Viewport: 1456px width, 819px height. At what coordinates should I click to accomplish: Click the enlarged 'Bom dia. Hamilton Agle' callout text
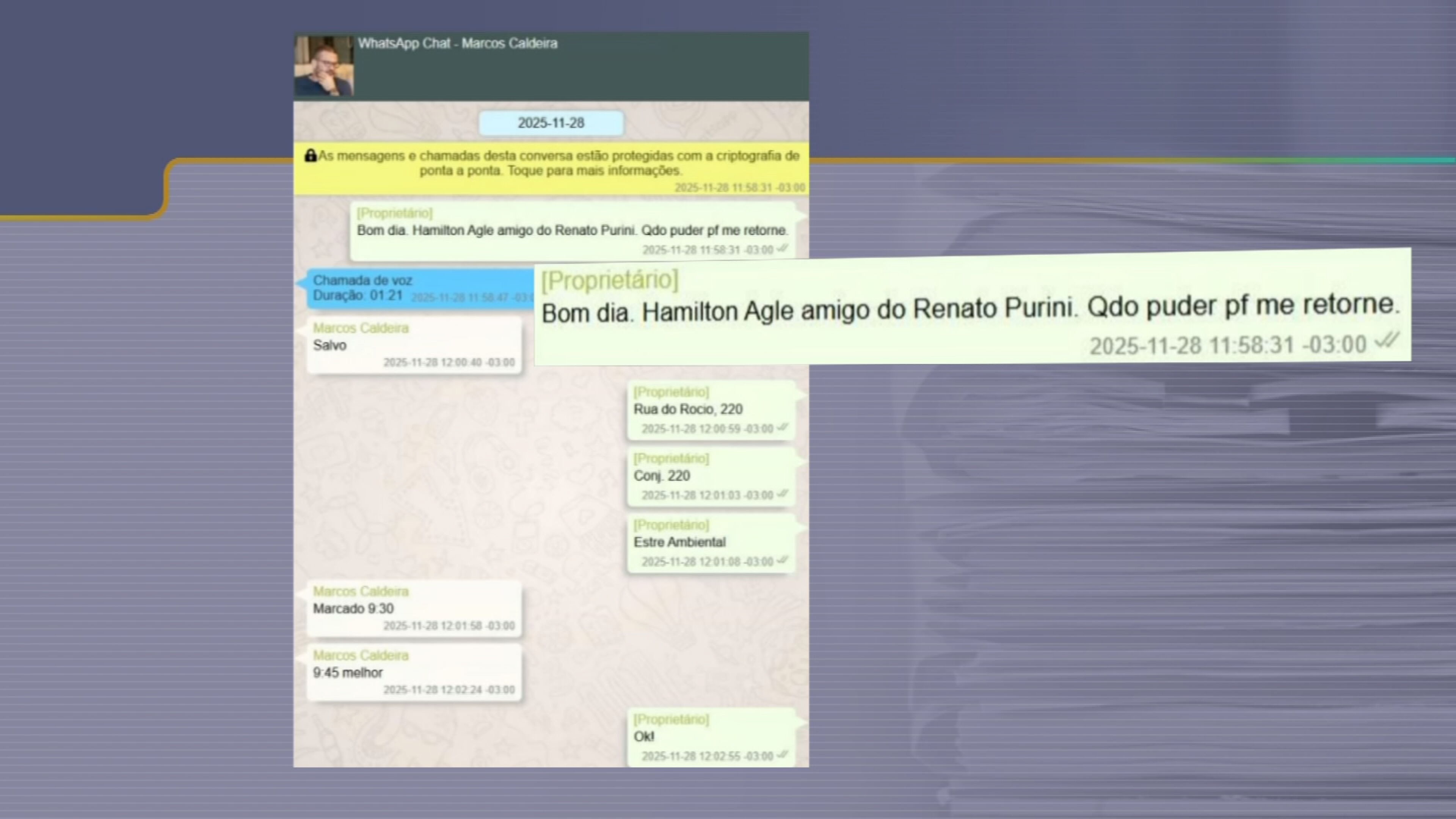point(971,309)
